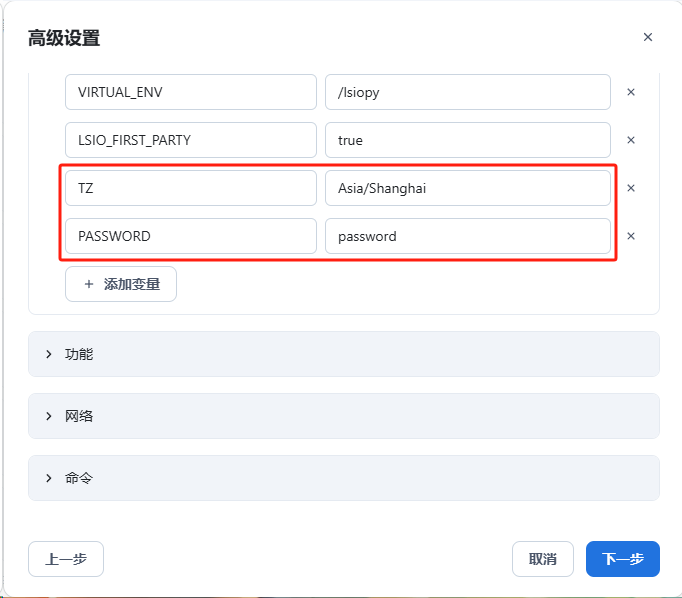Screen dimensions: 682x598
Task: Edit the PASSWORD name field
Action: click(191, 236)
